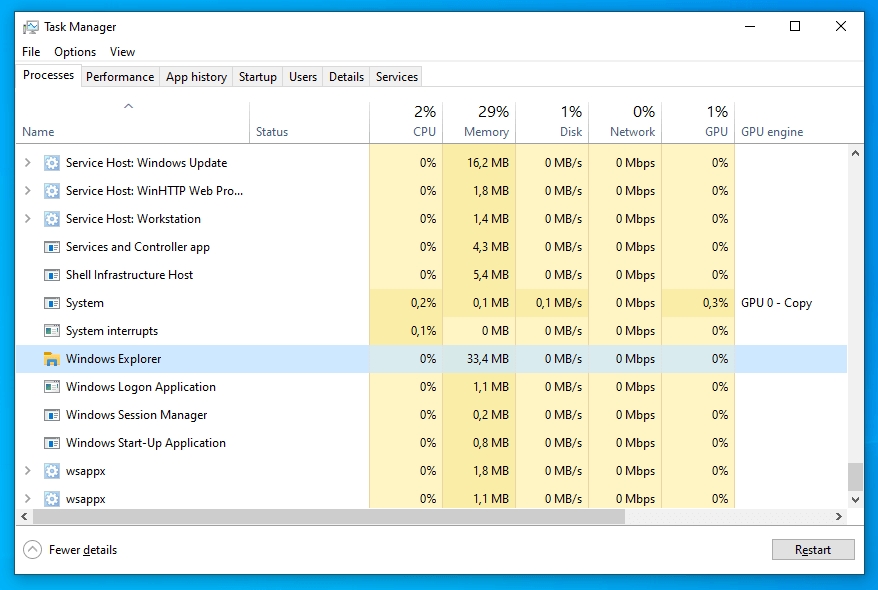Click the Fewer details circular arrow icon
The image size is (878, 590).
pos(32,550)
